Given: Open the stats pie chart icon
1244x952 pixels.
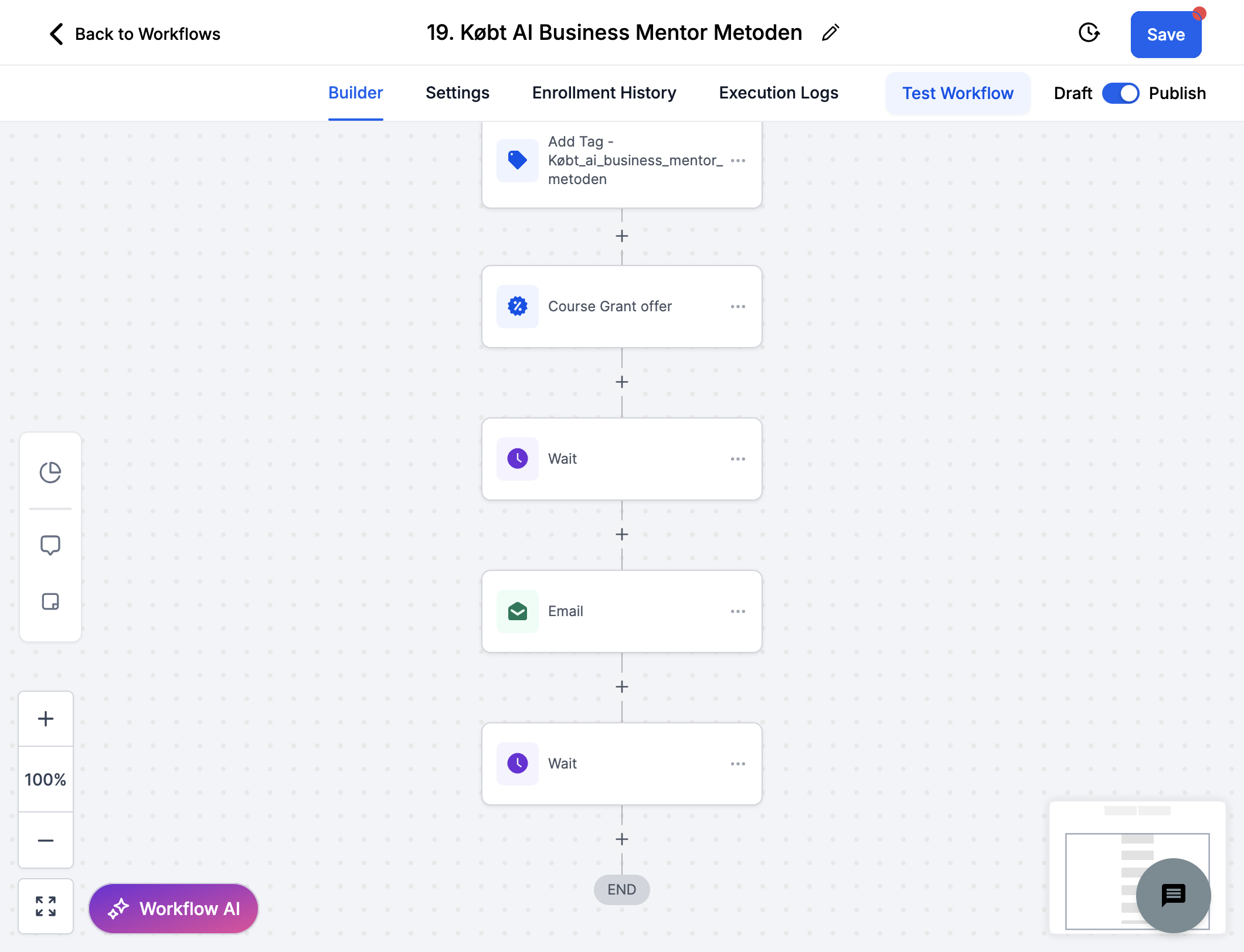Looking at the screenshot, I should [50, 472].
